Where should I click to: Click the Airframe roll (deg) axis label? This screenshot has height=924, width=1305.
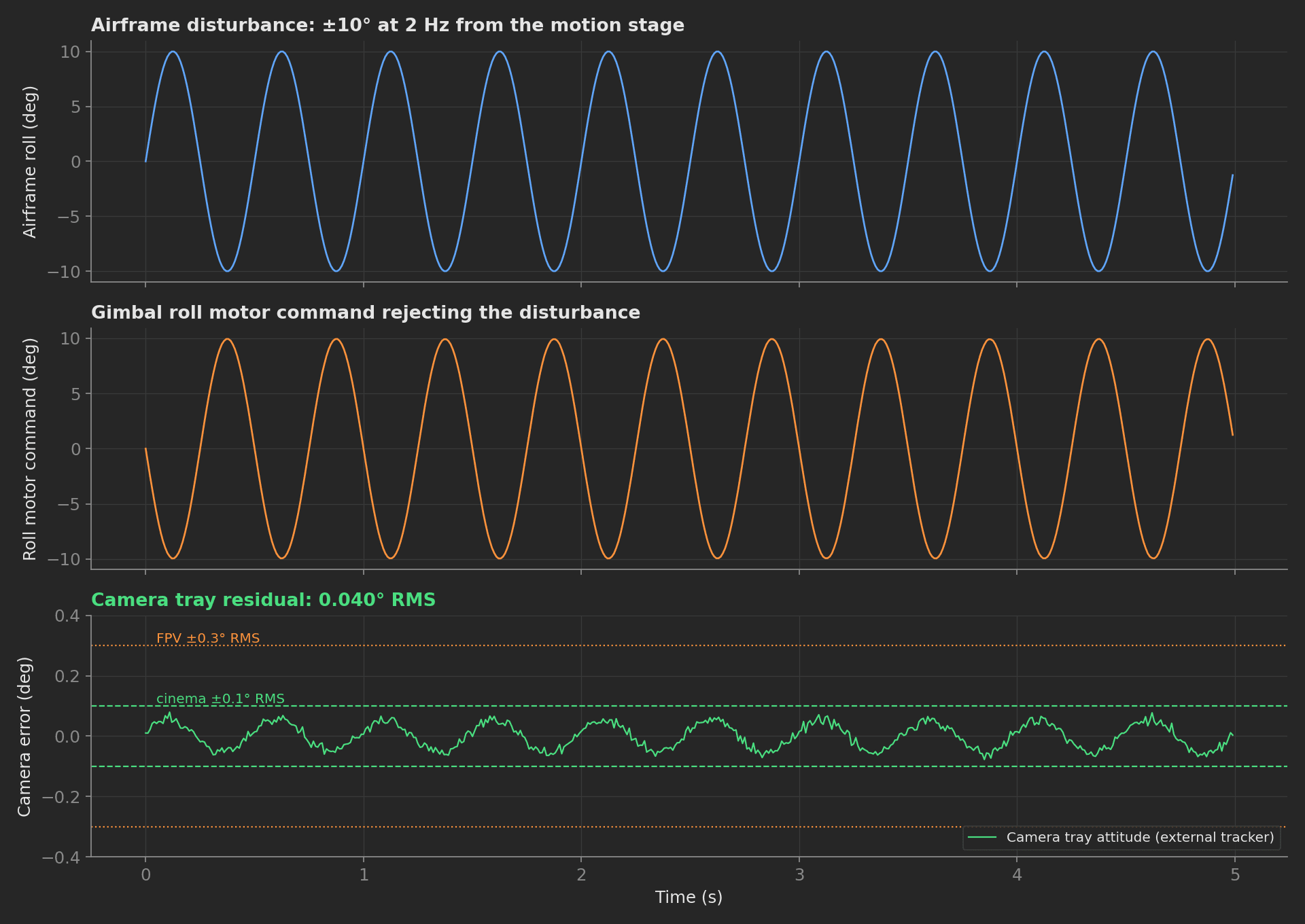pos(30,162)
